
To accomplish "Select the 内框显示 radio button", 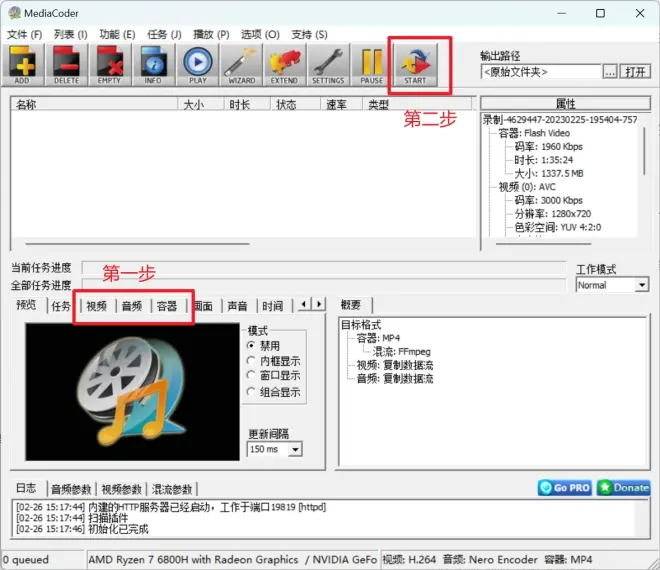I will [251, 361].
